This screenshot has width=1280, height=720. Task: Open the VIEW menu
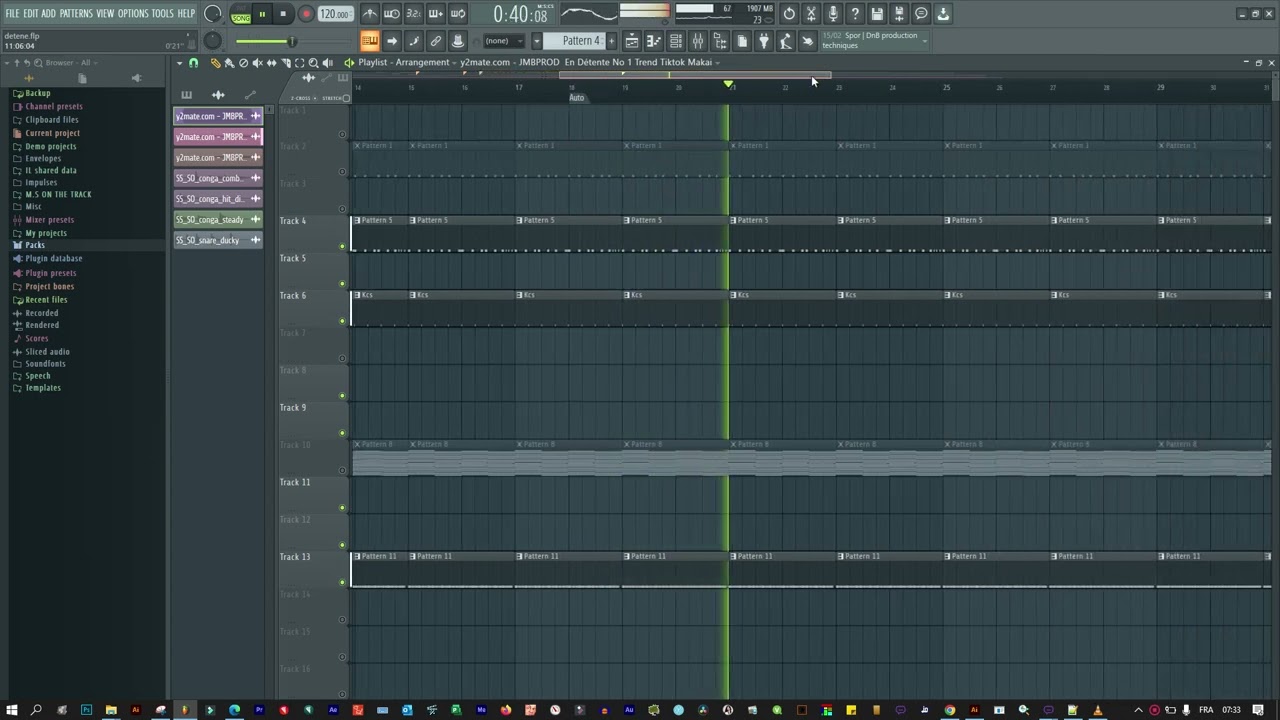tap(105, 13)
